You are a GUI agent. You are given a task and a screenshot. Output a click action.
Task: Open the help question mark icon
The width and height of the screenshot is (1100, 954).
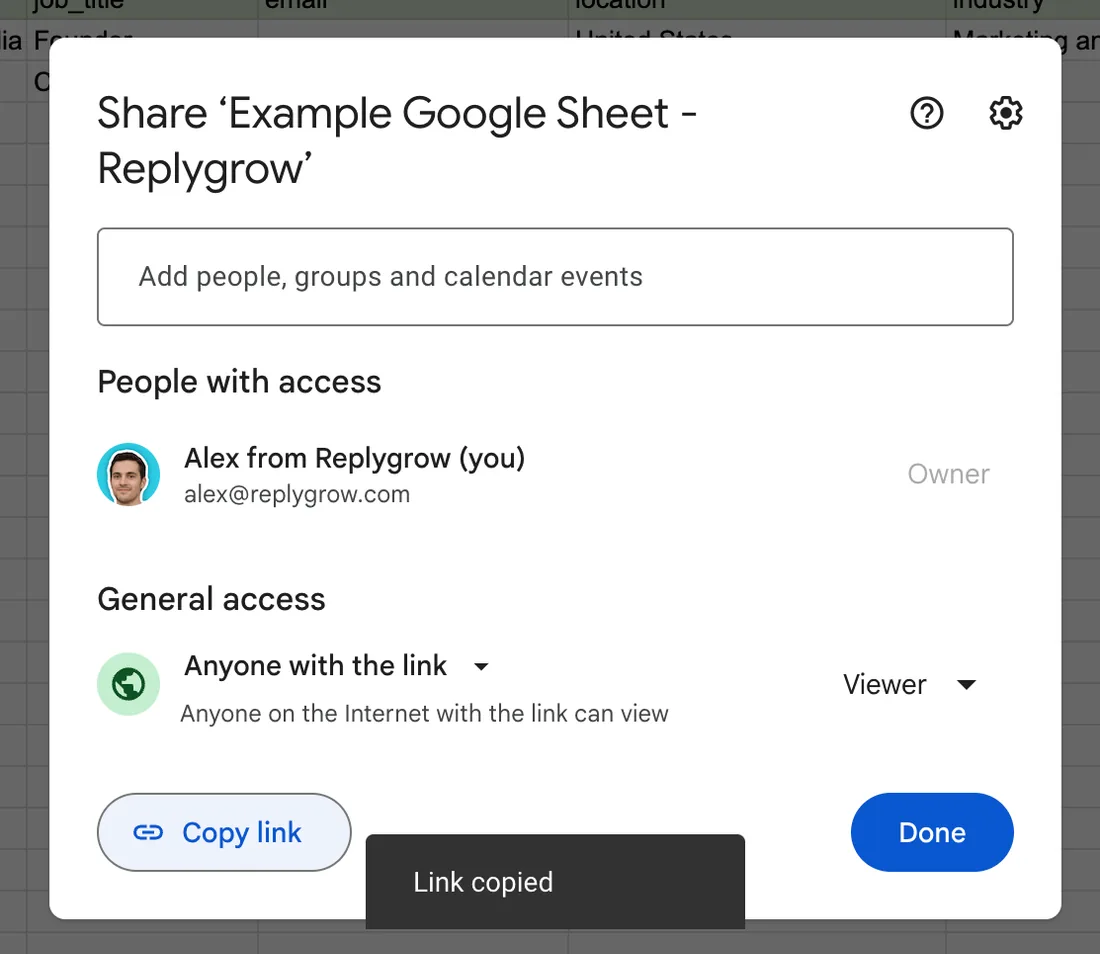coord(927,113)
